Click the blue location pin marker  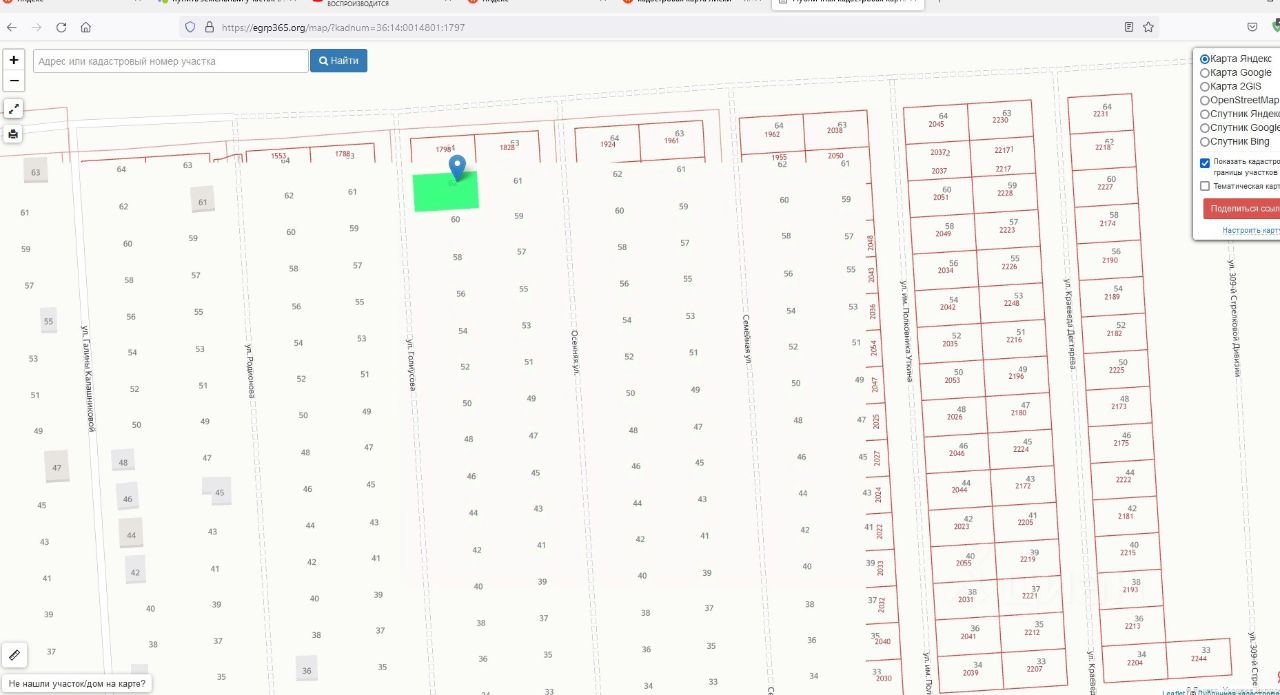pos(457,167)
